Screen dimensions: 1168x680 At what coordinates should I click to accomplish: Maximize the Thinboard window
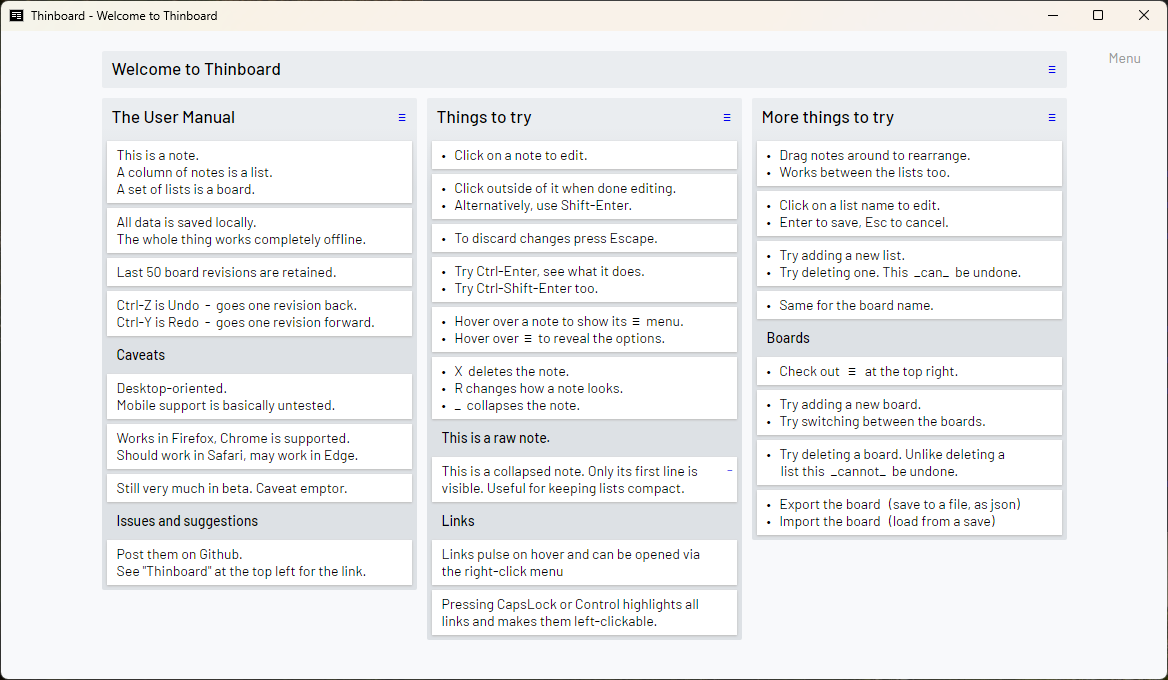1098,16
